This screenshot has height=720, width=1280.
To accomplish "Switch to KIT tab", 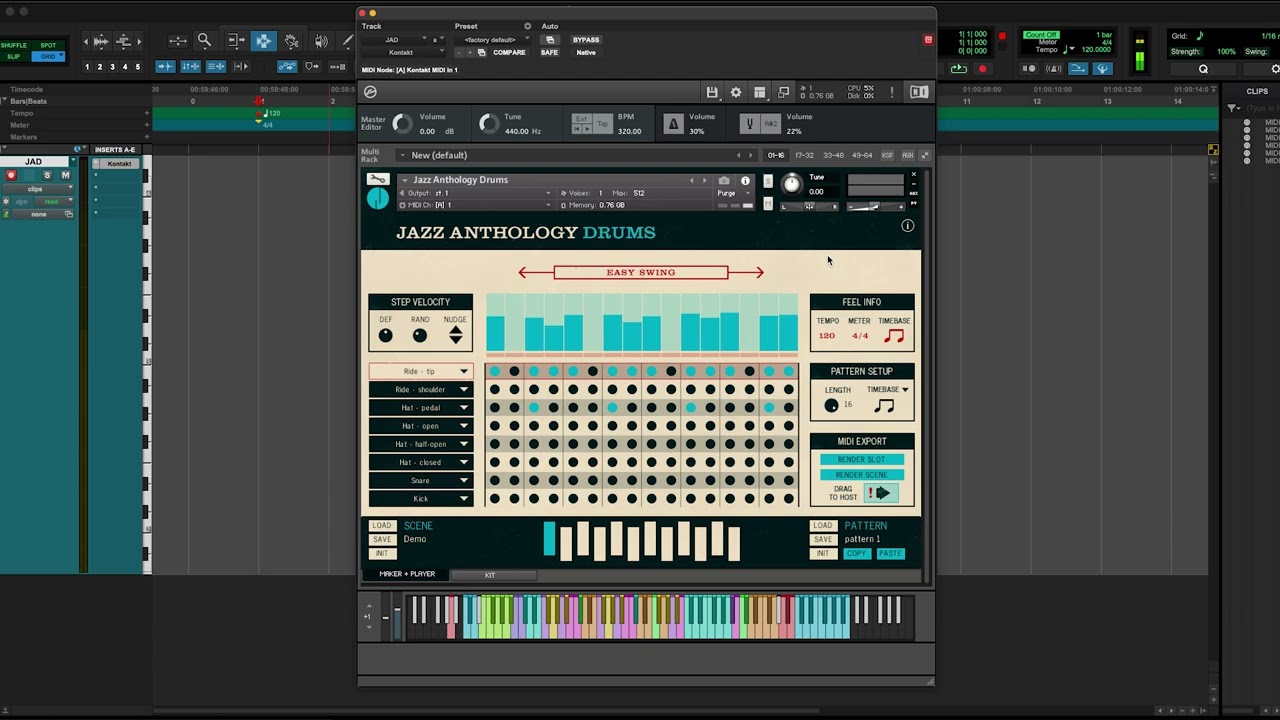I will click(490, 574).
